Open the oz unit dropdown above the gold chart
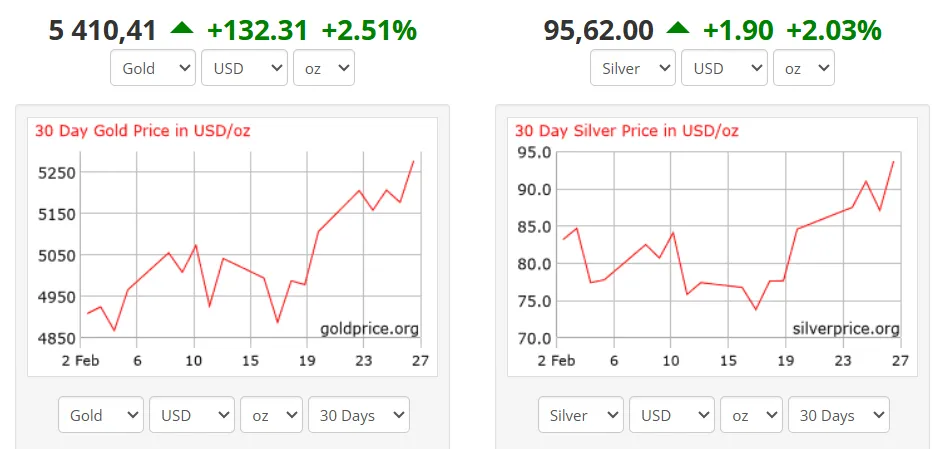This screenshot has height=449, width=946. click(x=323, y=68)
